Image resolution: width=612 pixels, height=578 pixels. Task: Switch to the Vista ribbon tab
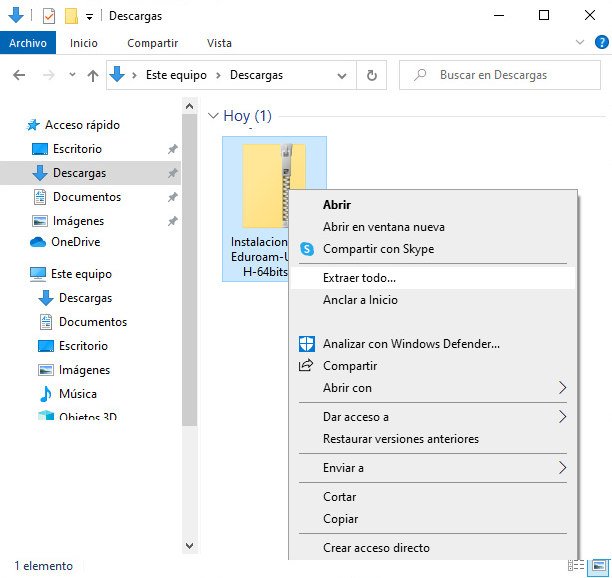pyautogui.click(x=219, y=43)
